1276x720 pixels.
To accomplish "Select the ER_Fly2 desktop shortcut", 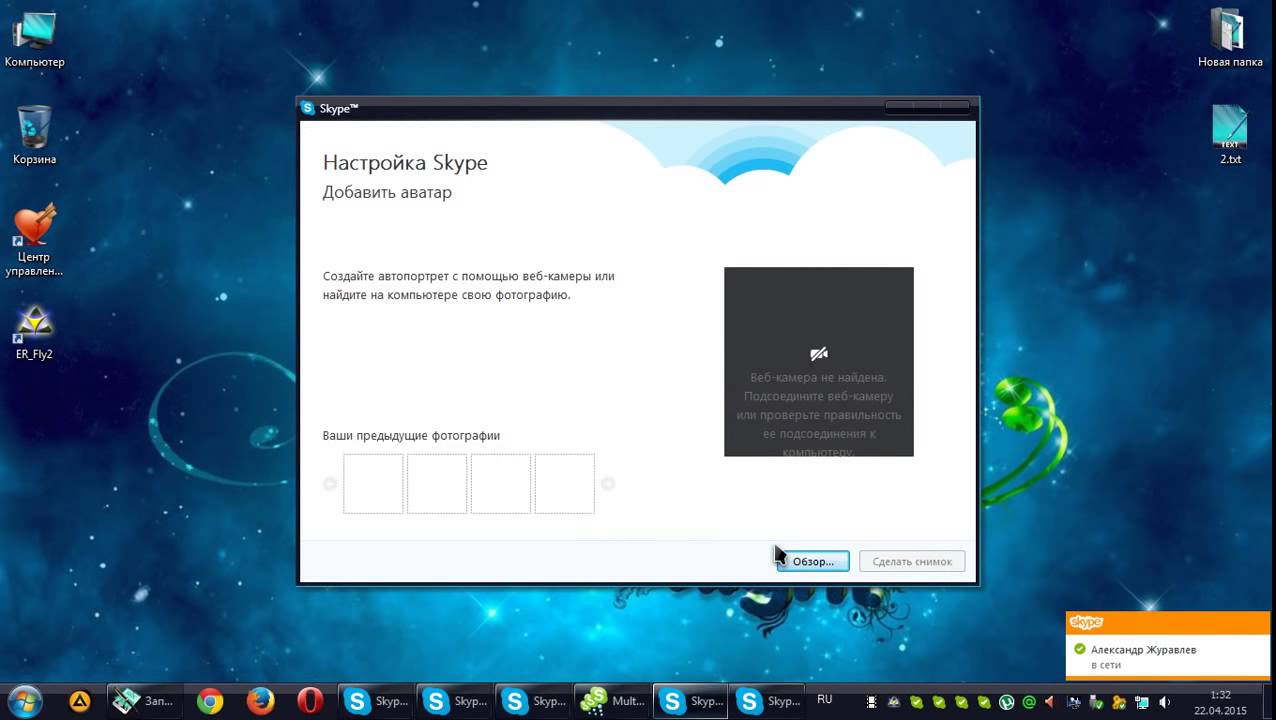I will coord(34,332).
